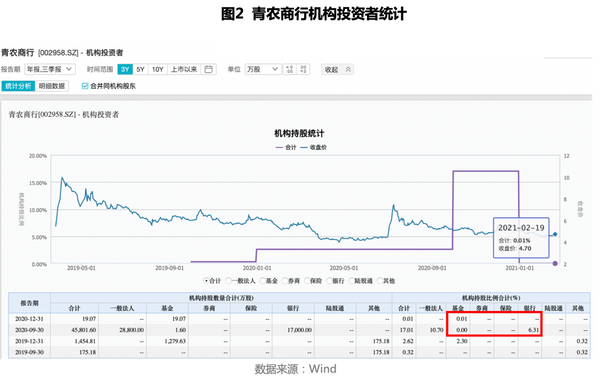Uncheck the 合并同机构股东 checkbox
Screen dimensions: 600x382
pos(85,86)
